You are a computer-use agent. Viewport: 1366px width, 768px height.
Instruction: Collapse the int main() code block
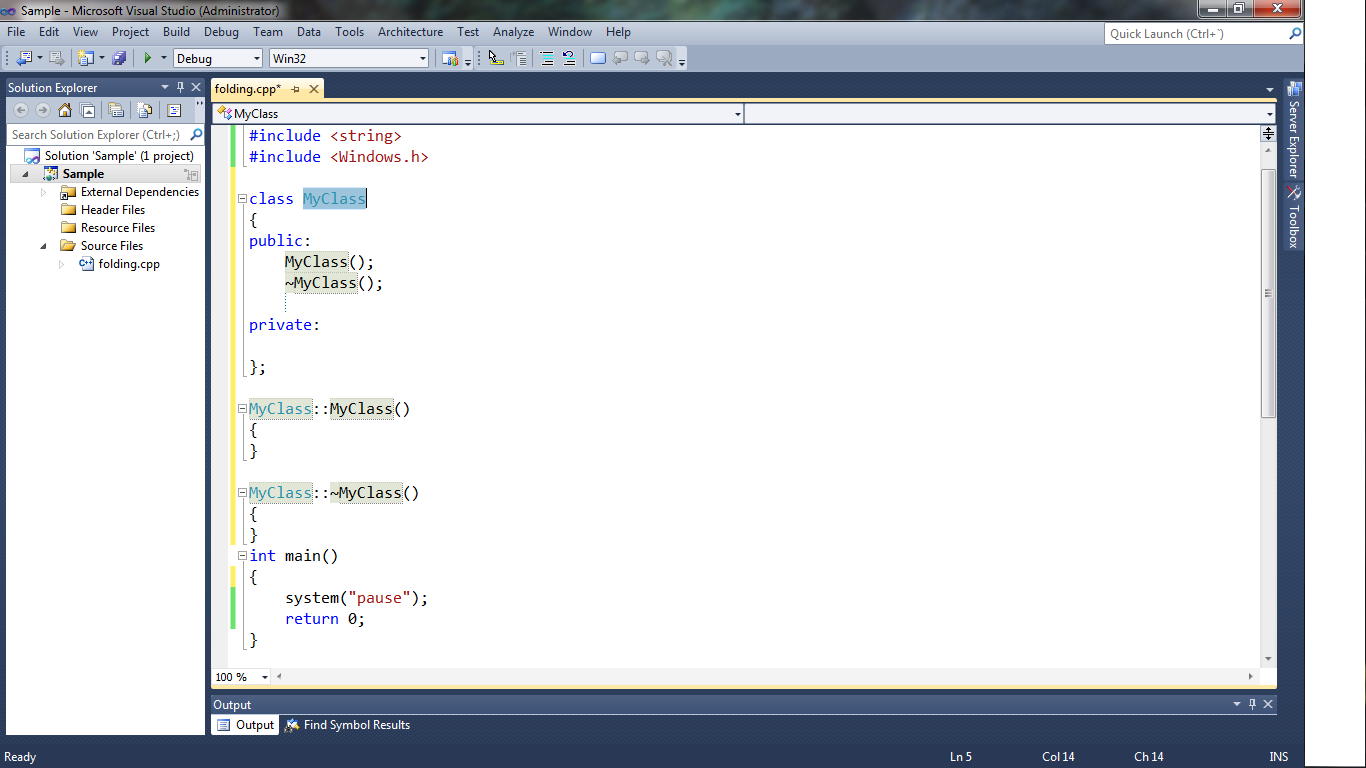(242, 556)
